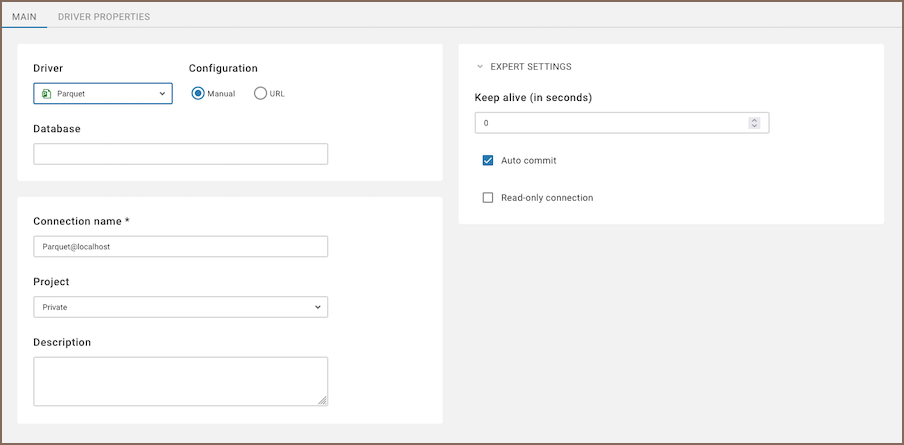Click the Keep alive seconds field
The height and width of the screenshot is (445, 904).
tap(610, 123)
